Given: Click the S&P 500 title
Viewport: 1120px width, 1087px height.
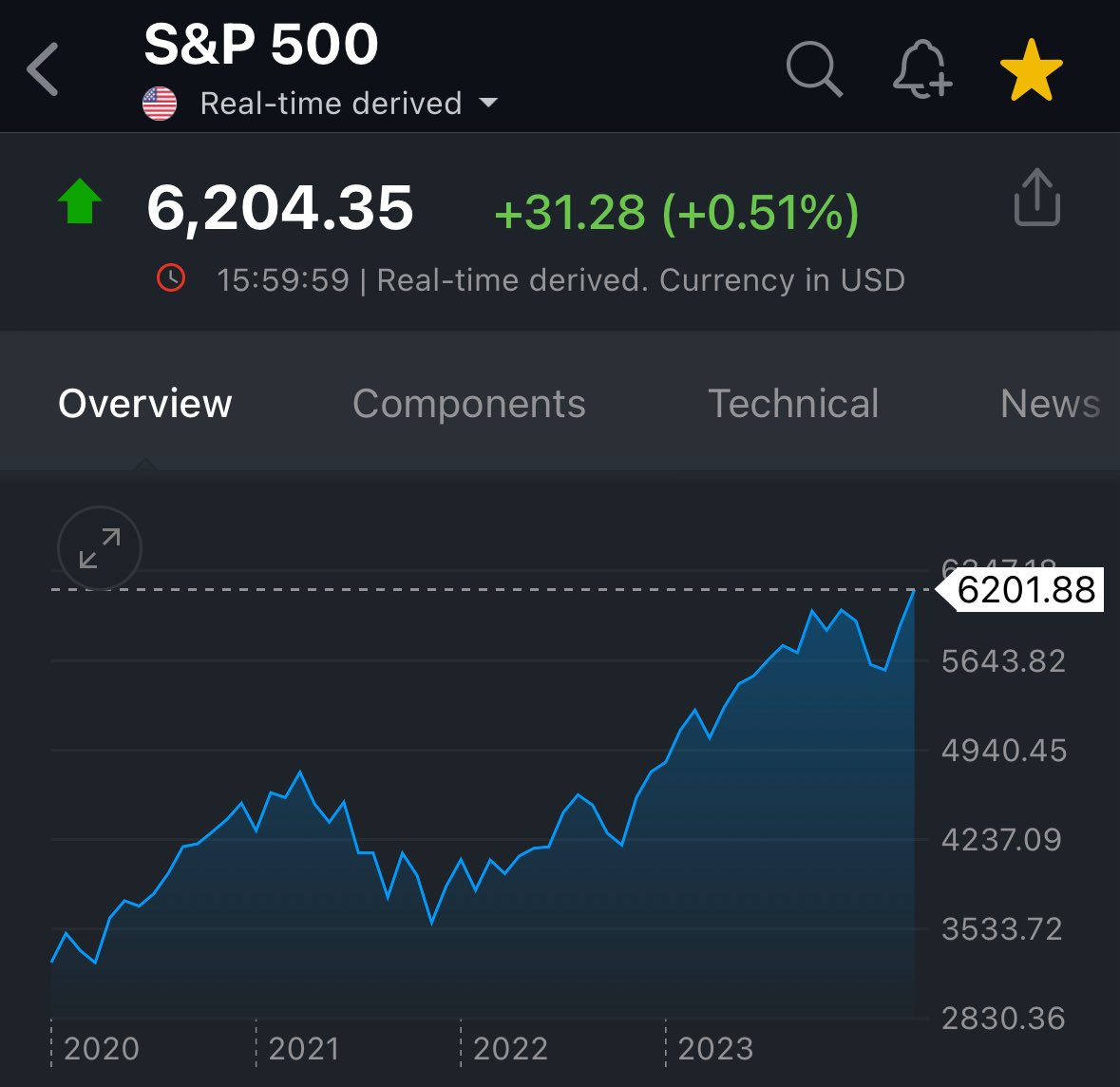Looking at the screenshot, I should tap(260, 45).
